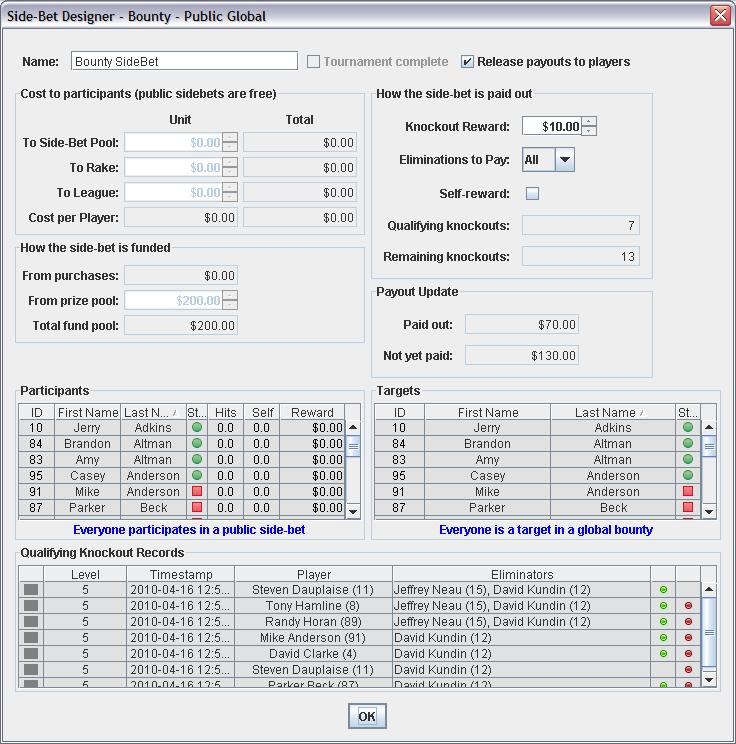Sort participants by Hits column header
The width and height of the screenshot is (736, 744).
(x=225, y=412)
